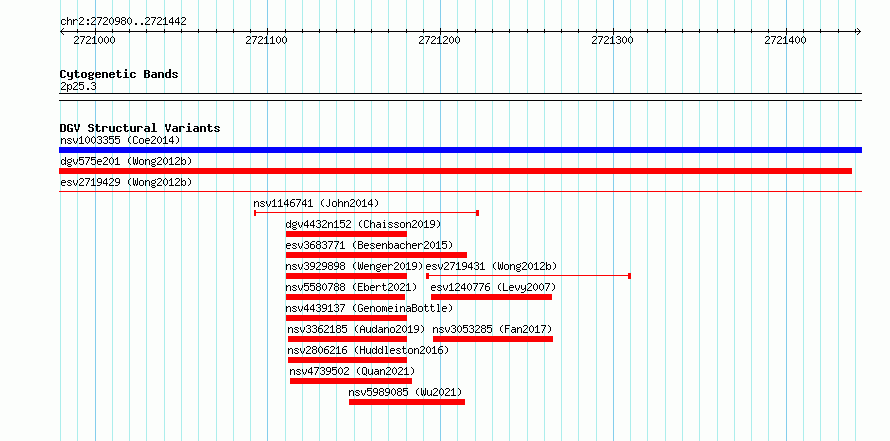Open nsv4739502 (Quan2021) variant label
The width and height of the screenshot is (890, 441).
click(x=352, y=371)
